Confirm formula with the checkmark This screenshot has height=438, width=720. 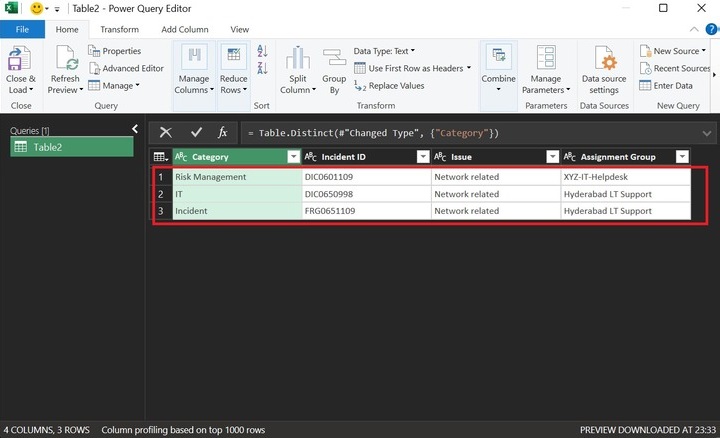[x=197, y=133]
